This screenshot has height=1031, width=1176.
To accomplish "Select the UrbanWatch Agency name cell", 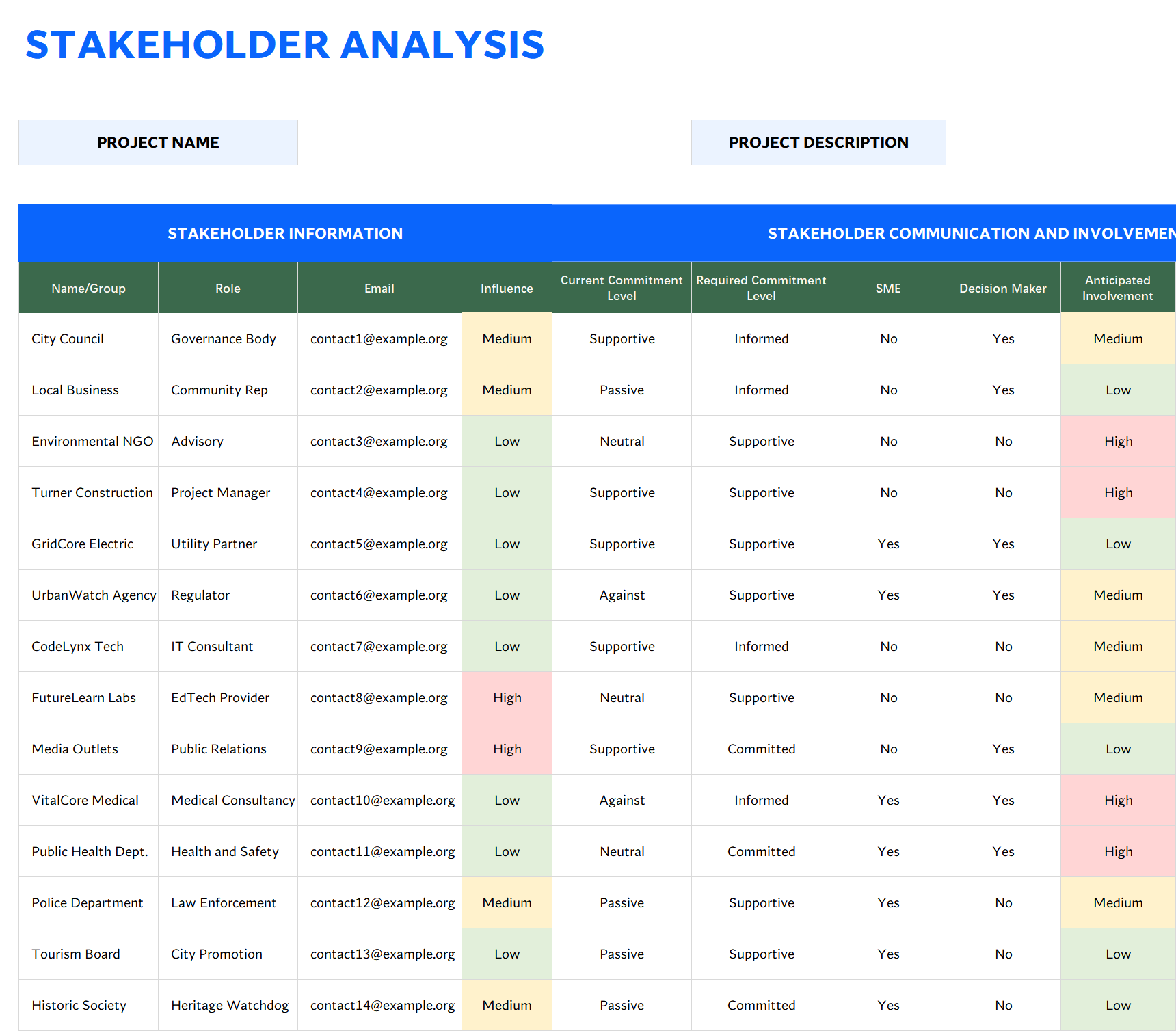I will [x=89, y=595].
